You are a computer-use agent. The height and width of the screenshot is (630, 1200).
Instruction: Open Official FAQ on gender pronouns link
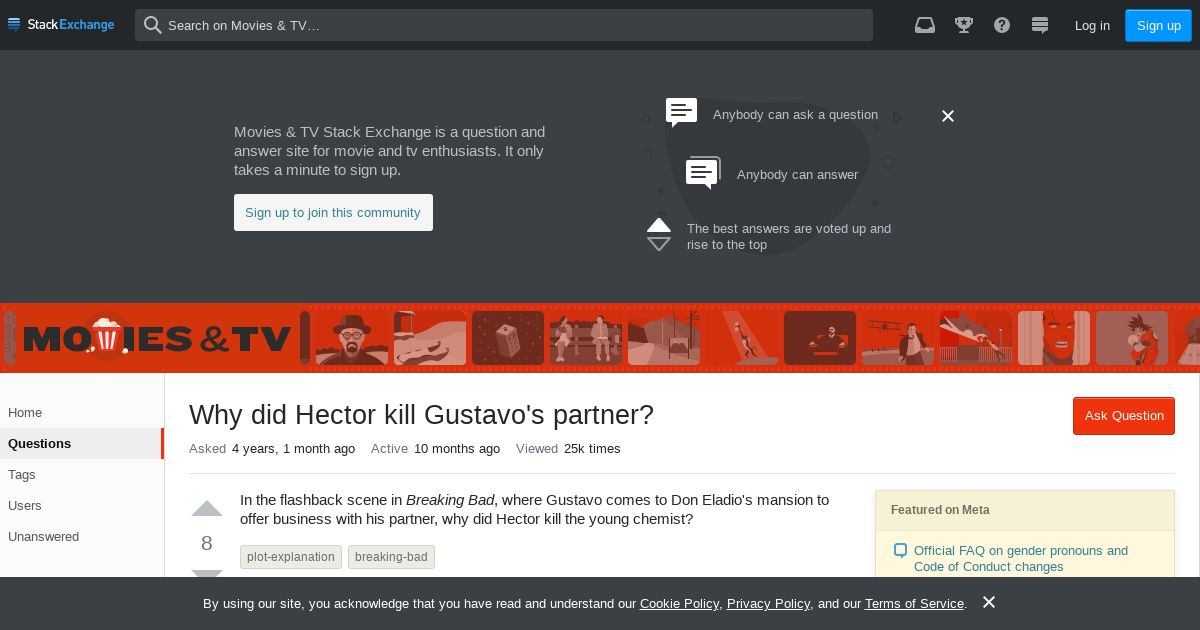coord(1021,558)
